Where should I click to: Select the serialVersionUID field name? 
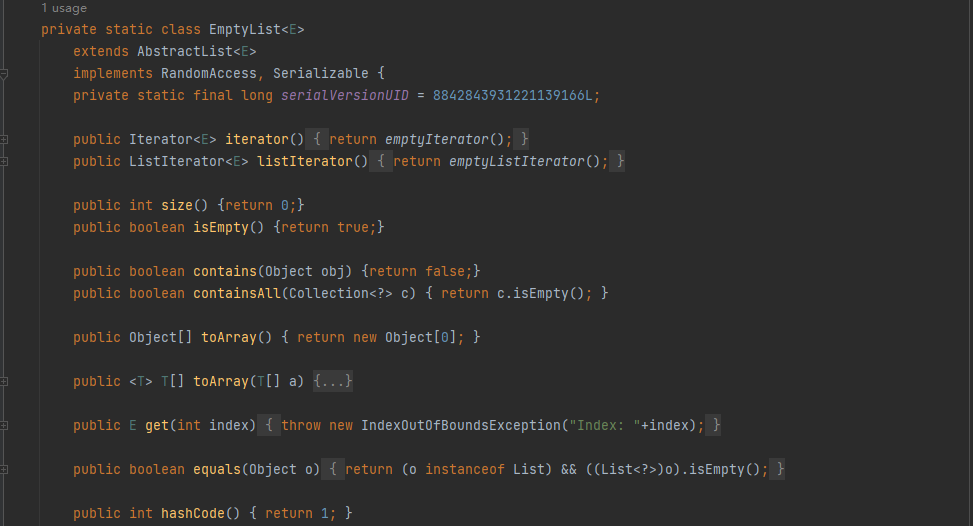[345, 96]
